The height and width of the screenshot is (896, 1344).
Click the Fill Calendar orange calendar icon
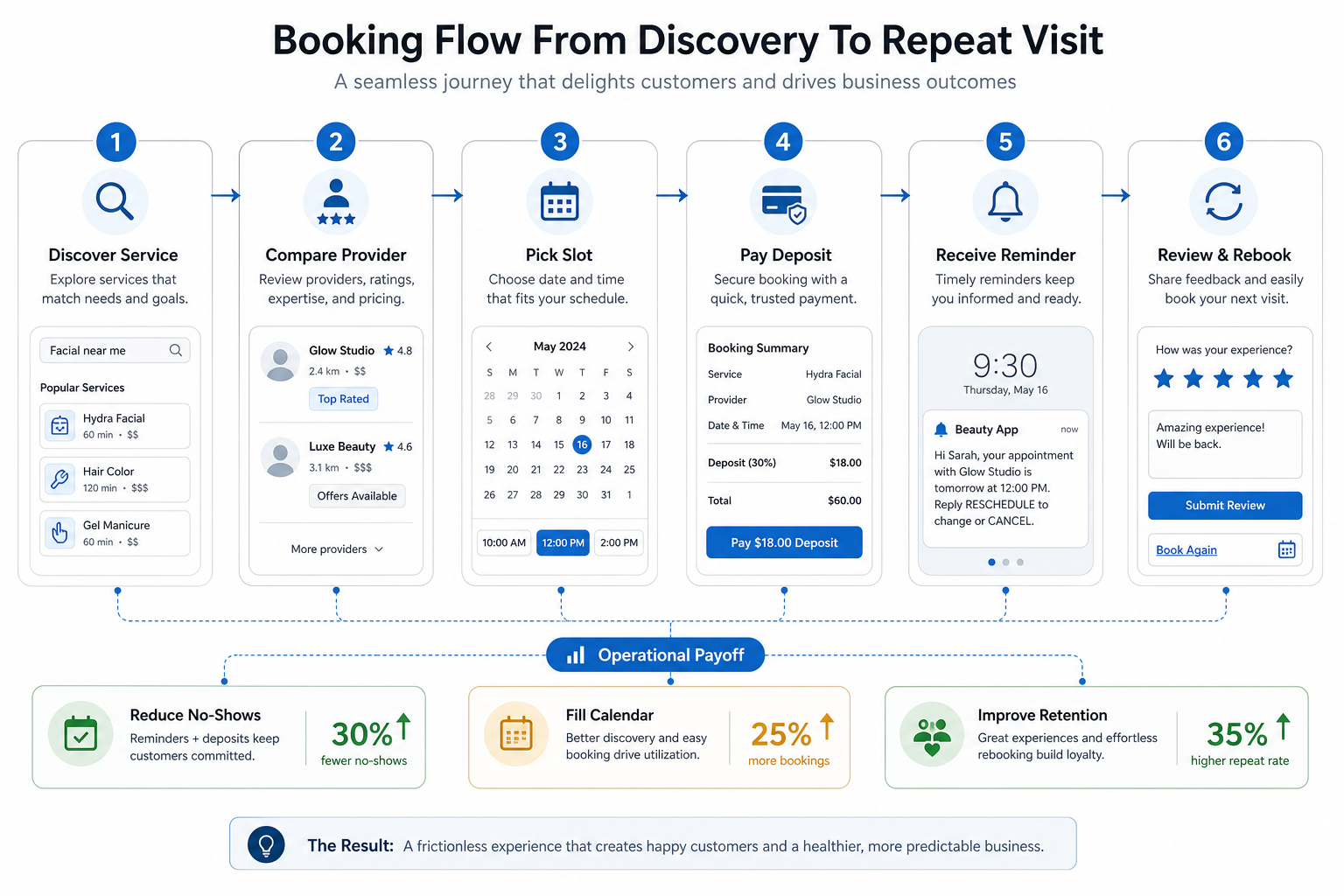tap(516, 733)
